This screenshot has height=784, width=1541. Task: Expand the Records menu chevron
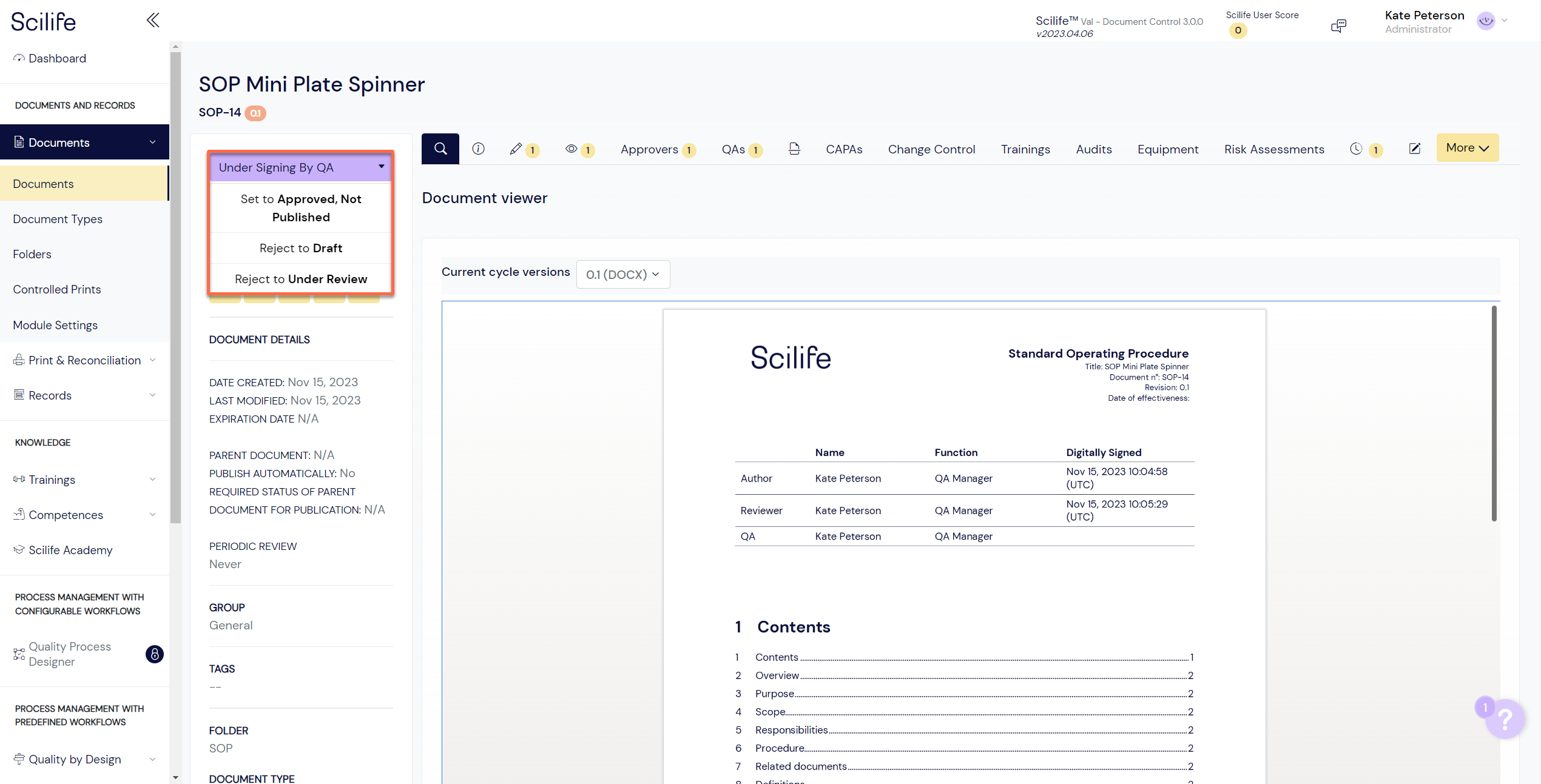(x=152, y=395)
